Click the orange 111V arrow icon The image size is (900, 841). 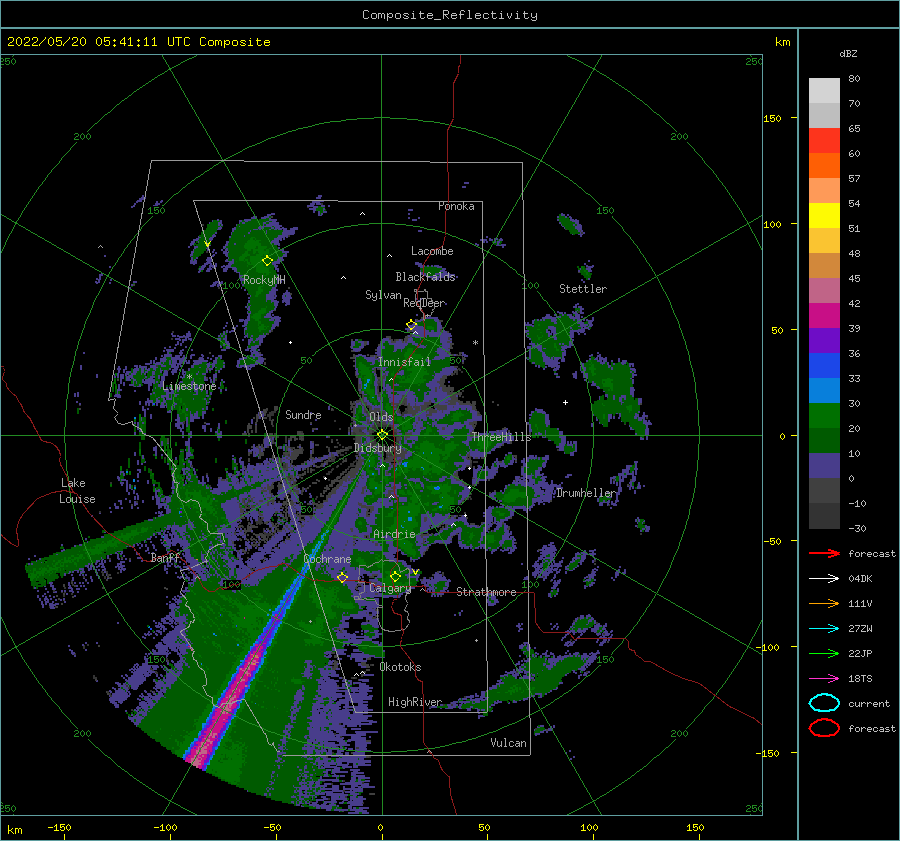coord(824,603)
